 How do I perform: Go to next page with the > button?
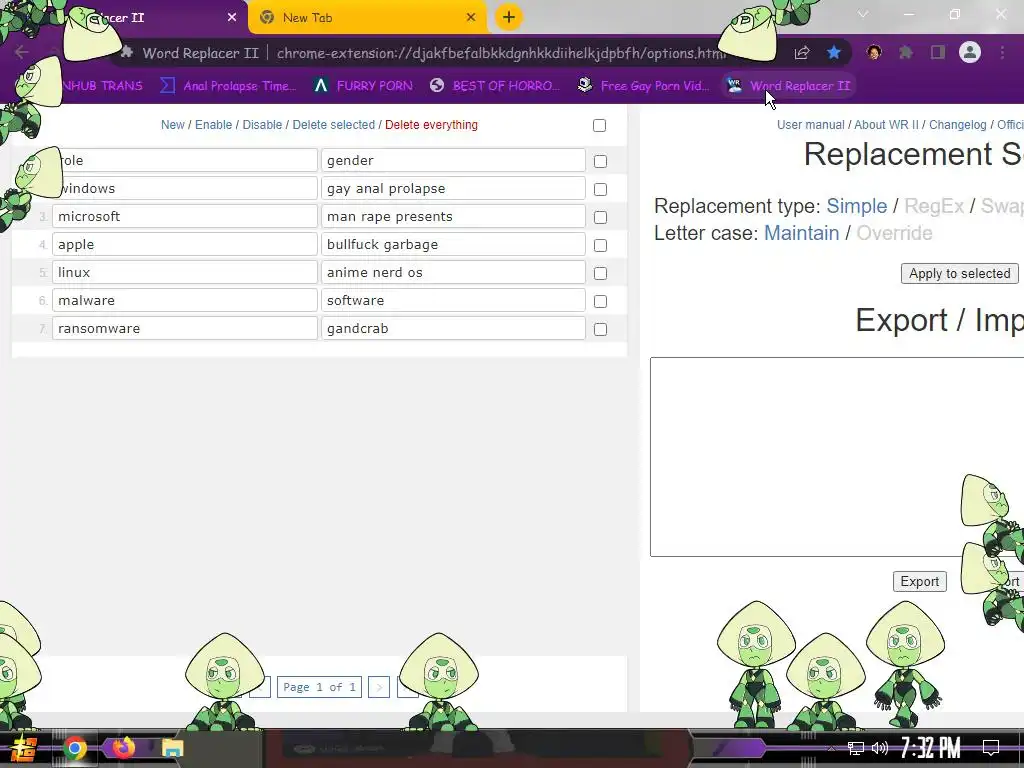click(x=379, y=687)
